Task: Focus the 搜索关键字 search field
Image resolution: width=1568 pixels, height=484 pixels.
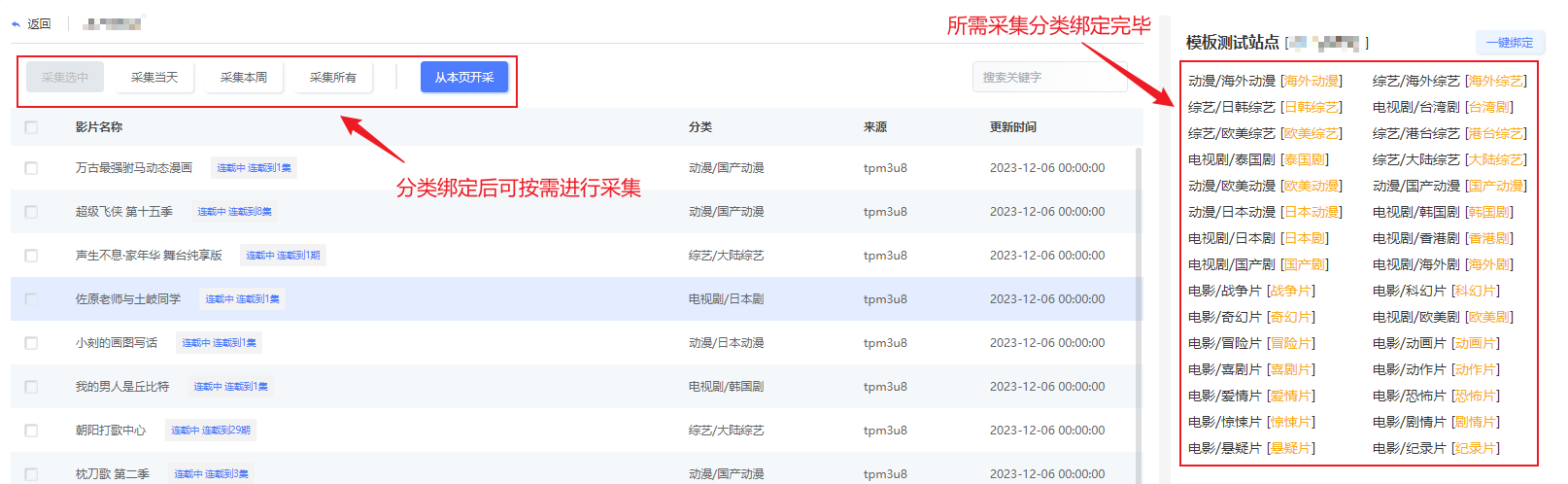Action: pos(1049,77)
